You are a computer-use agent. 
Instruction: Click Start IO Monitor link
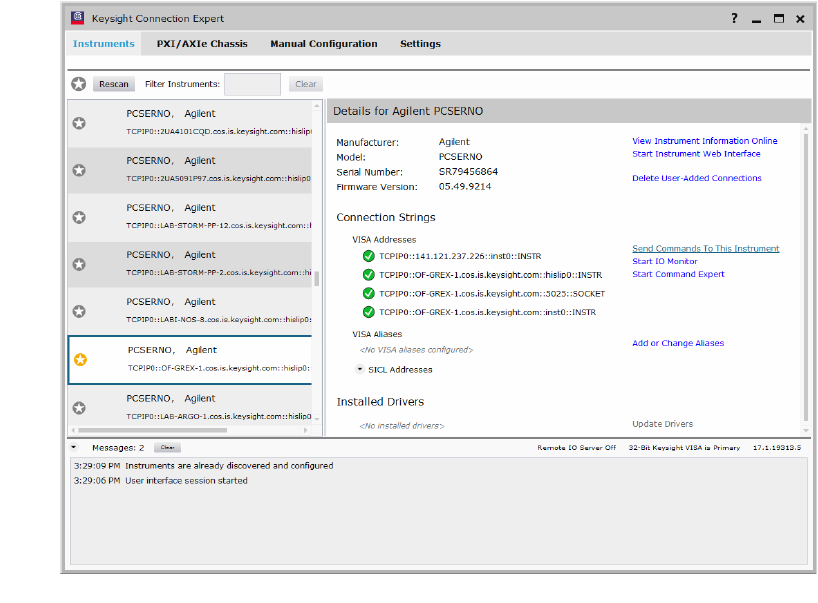665,261
